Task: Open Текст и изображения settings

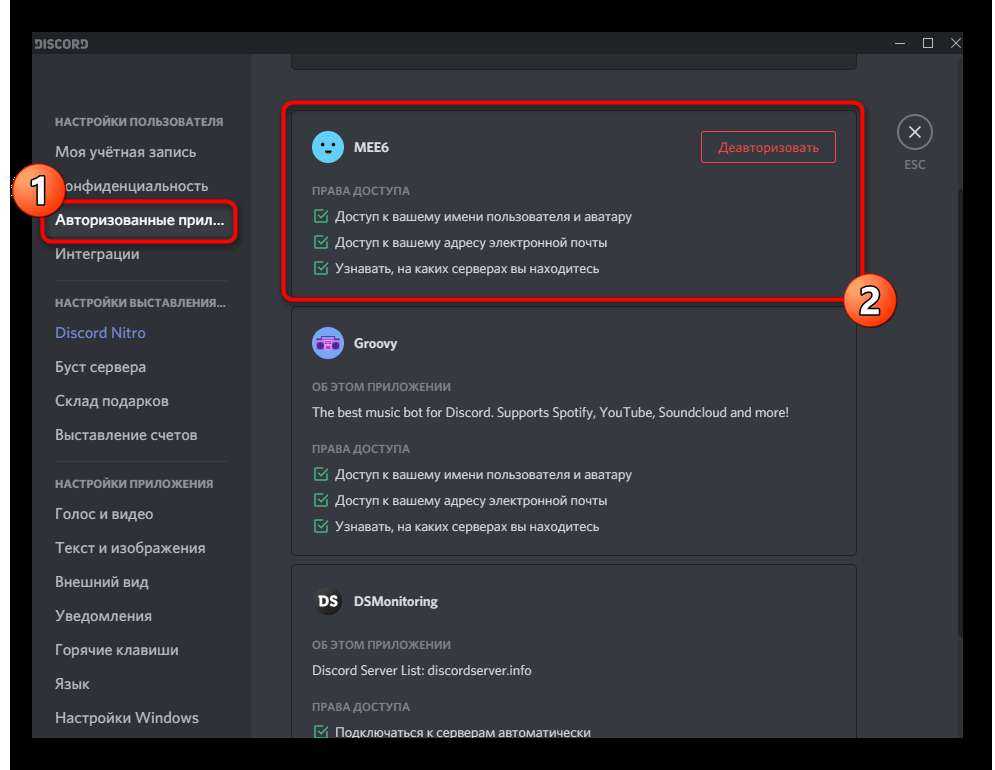Action: tap(130, 548)
